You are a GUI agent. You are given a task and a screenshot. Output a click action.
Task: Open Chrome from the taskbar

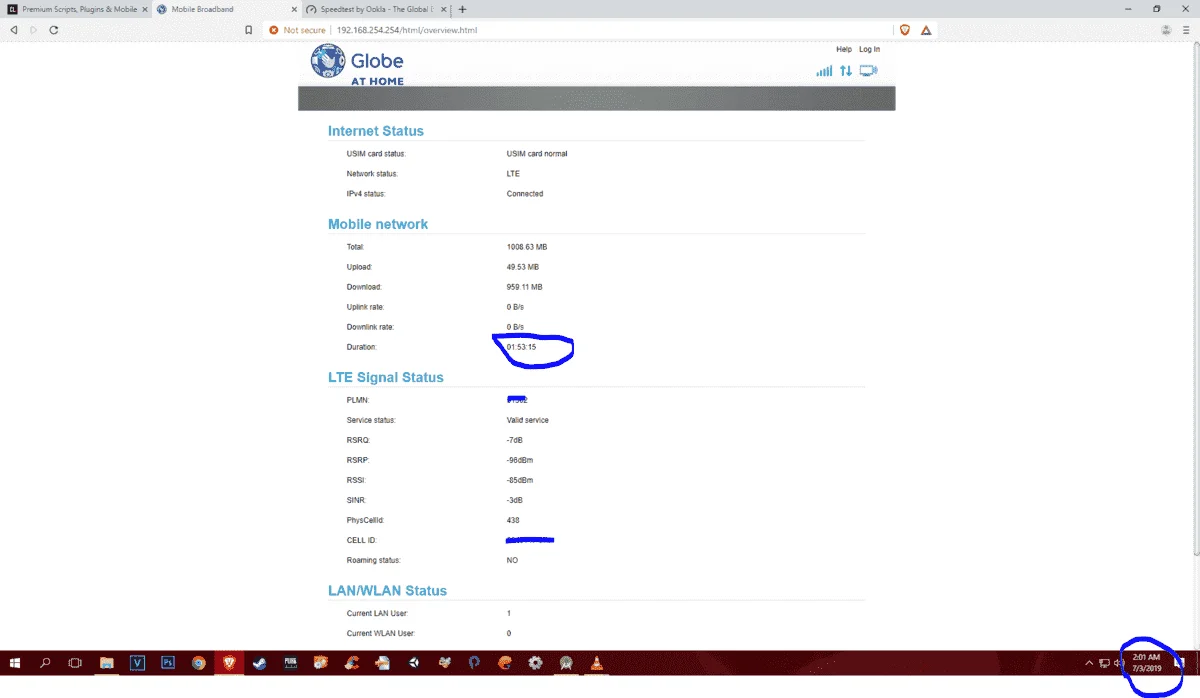[x=199, y=662]
